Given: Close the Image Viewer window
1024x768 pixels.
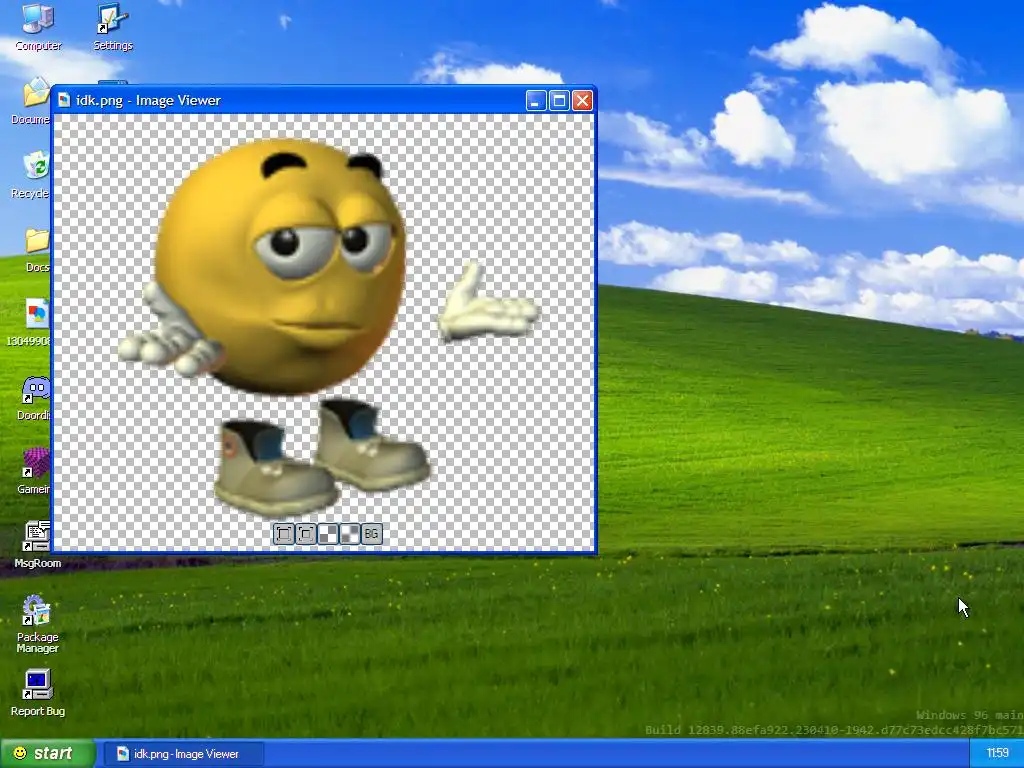Looking at the screenshot, I should pyautogui.click(x=582, y=101).
